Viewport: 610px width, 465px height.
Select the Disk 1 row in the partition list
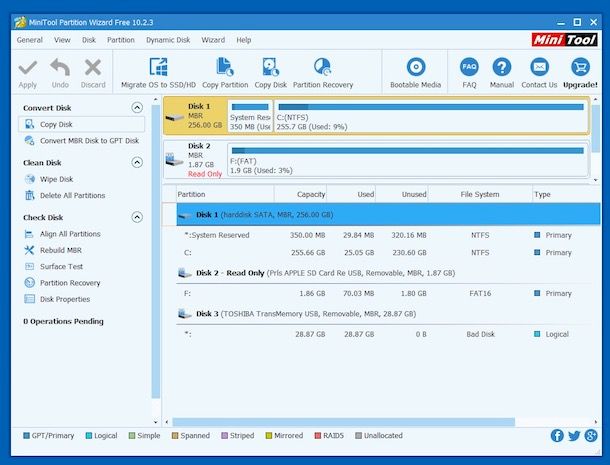(388, 214)
